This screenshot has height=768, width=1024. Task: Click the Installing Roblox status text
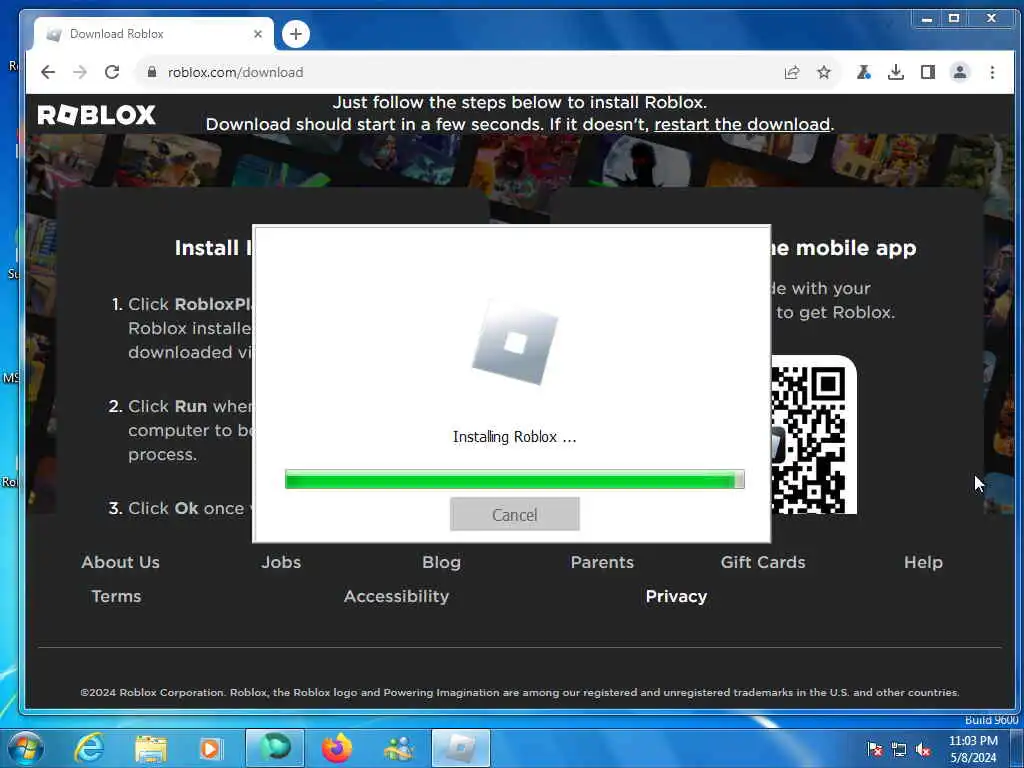click(x=515, y=437)
